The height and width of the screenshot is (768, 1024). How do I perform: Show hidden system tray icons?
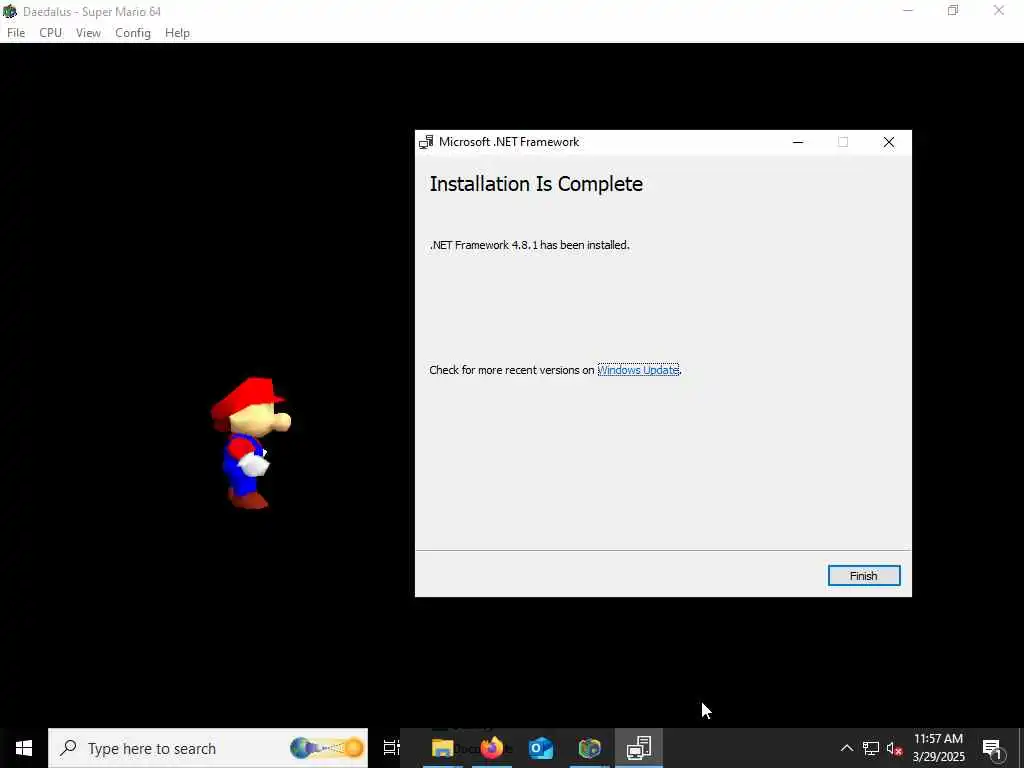[846, 748]
